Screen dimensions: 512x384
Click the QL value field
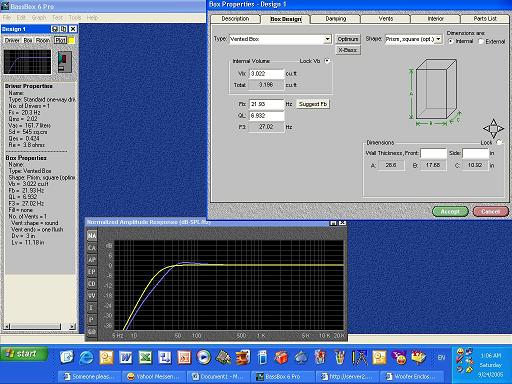click(267, 116)
